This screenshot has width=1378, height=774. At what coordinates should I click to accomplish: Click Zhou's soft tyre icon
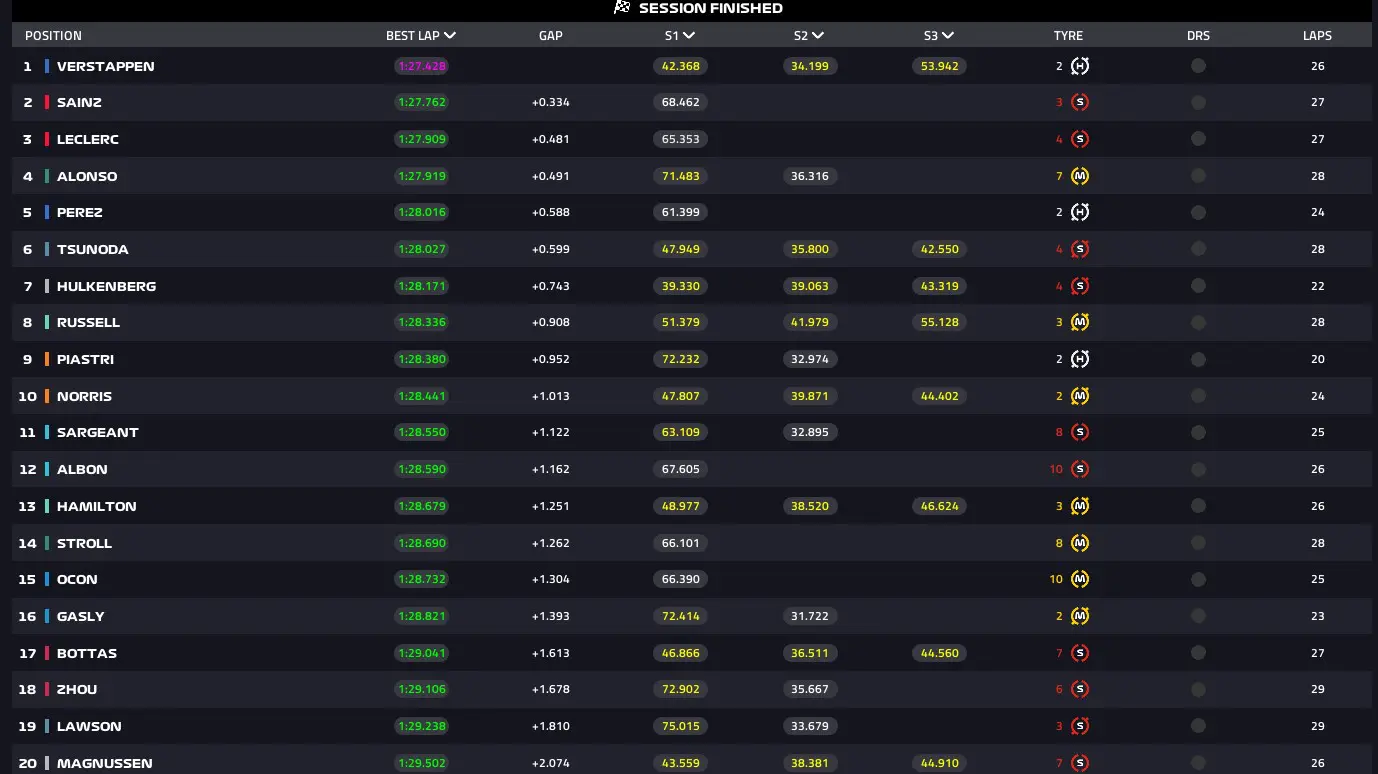(x=1080, y=689)
